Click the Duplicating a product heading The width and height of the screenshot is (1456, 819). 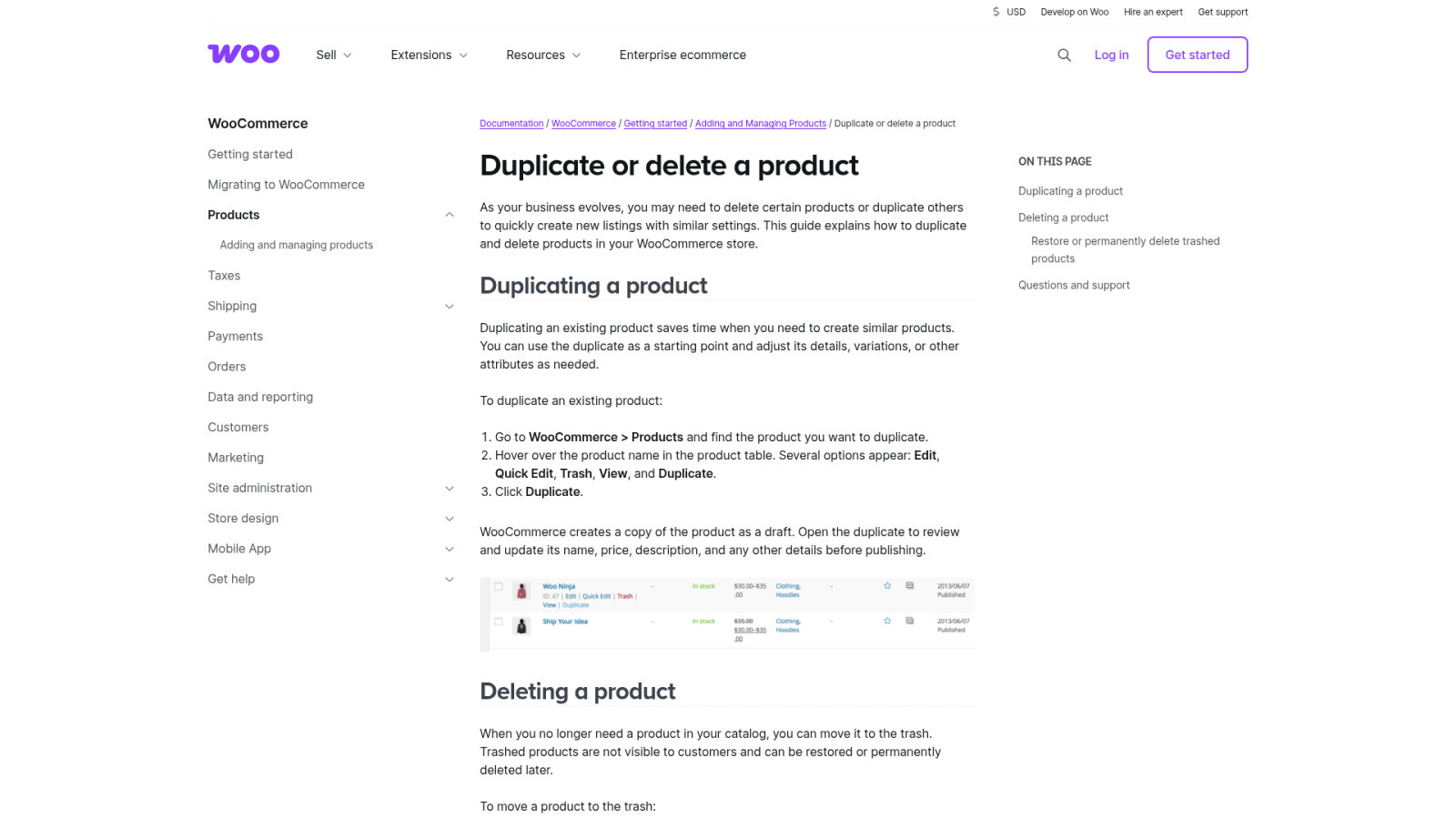click(x=593, y=286)
